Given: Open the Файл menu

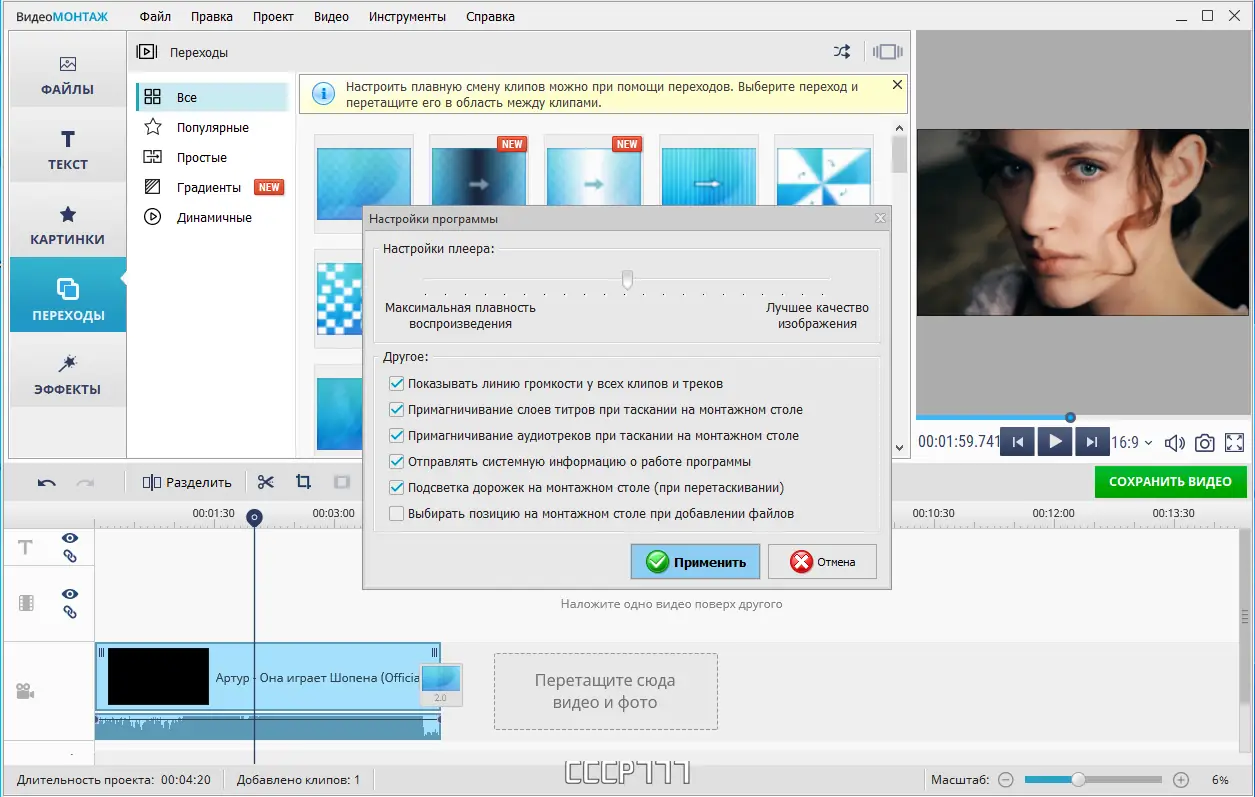Looking at the screenshot, I should pos(155,17).
